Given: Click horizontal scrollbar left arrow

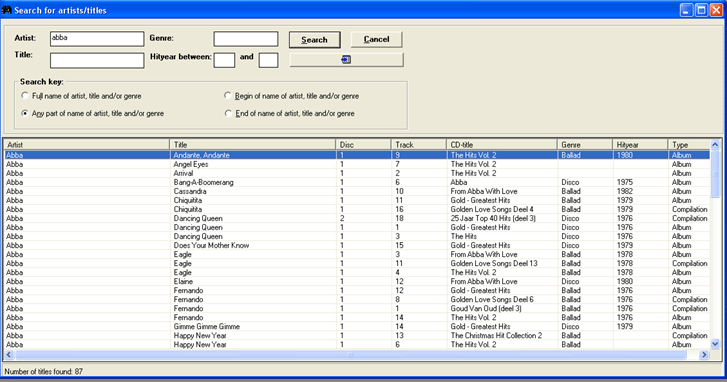Looking at the screenshot, I should [9, 355].
